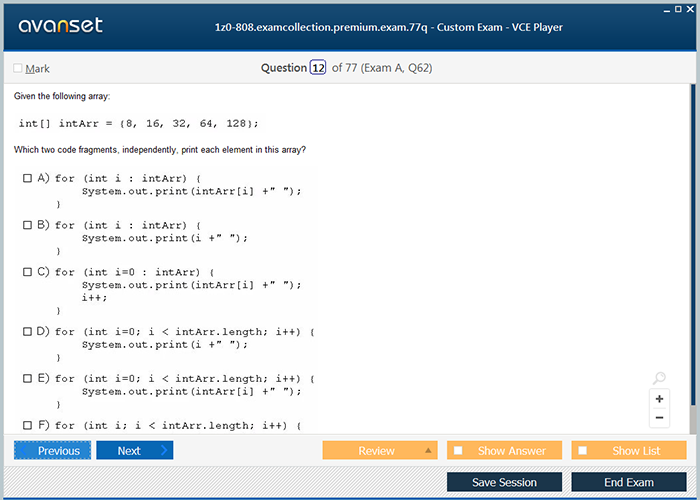
Task: Go to the Previous question
Action: [52, 451]
